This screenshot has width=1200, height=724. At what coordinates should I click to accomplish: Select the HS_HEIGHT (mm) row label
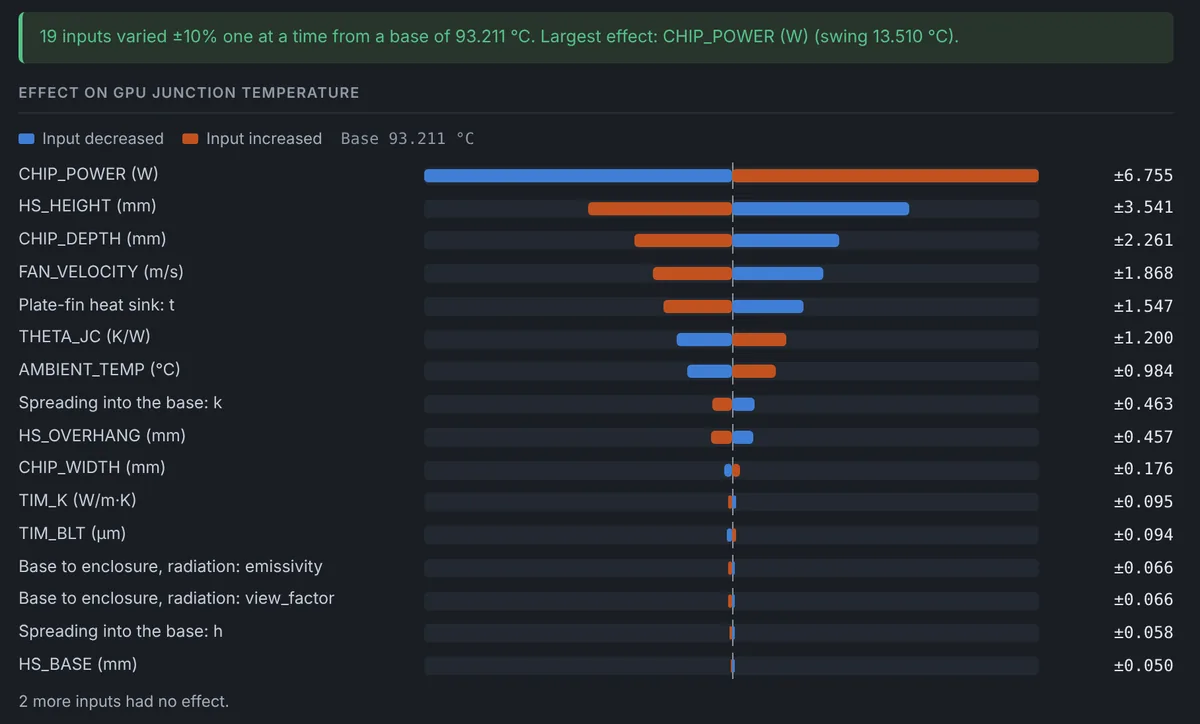click(87, 206)
